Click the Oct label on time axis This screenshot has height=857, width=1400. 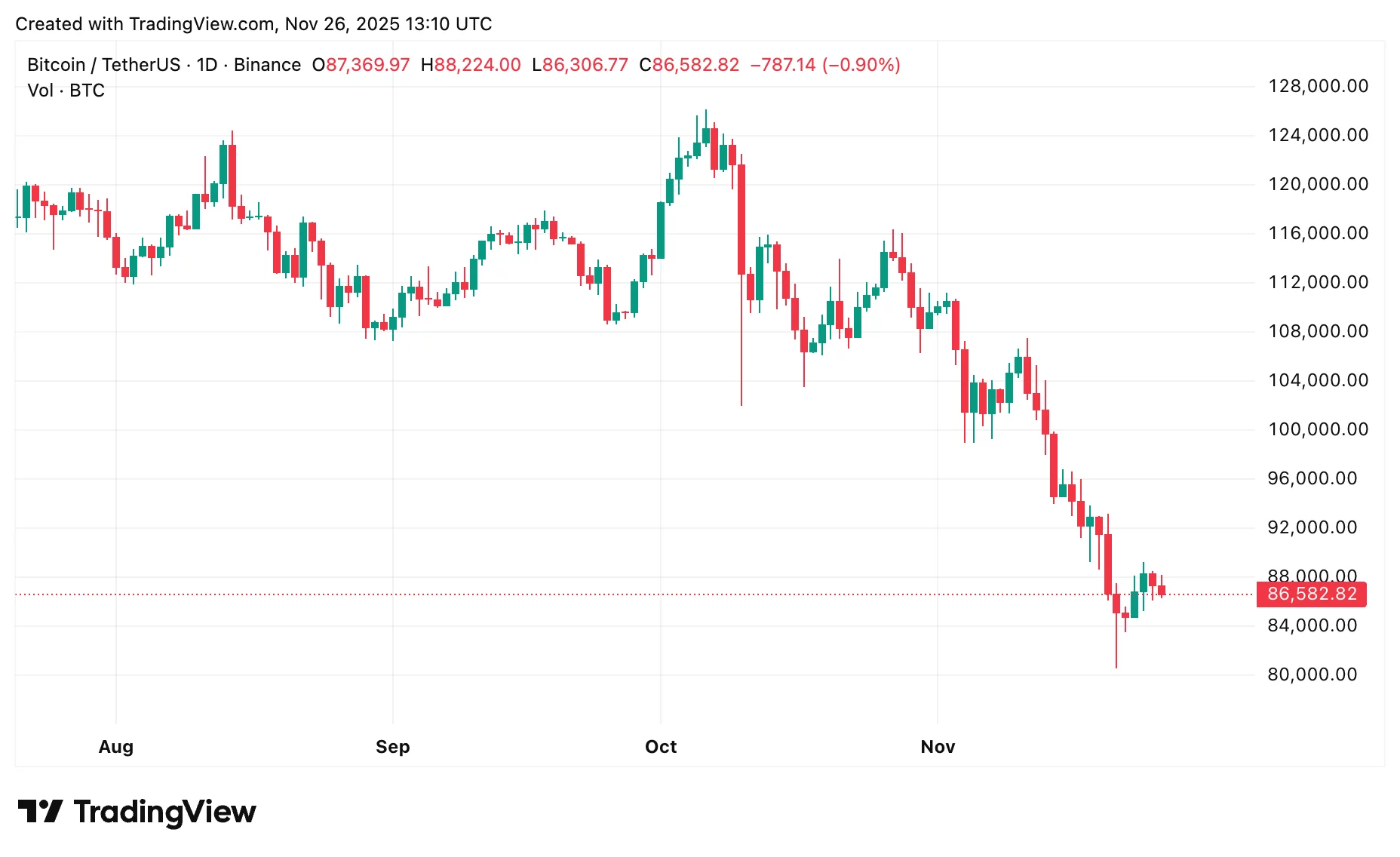click(661, 747)
